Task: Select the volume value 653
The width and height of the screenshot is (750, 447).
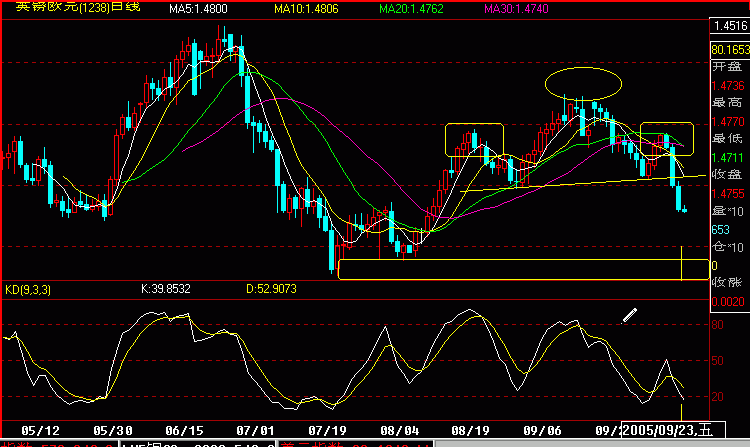Action: point(721,230)
